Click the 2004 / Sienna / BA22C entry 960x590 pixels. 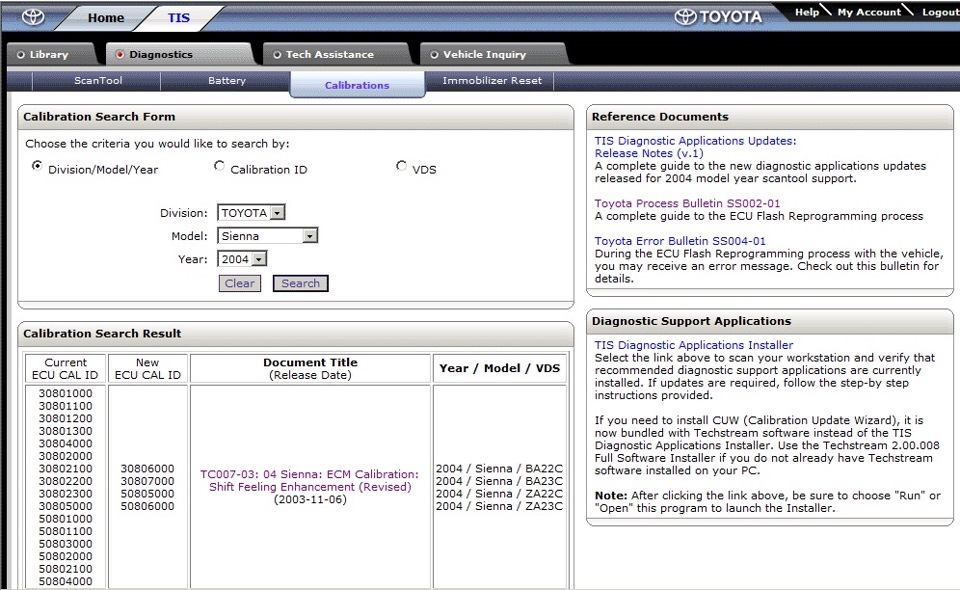[x=499, y=469]
